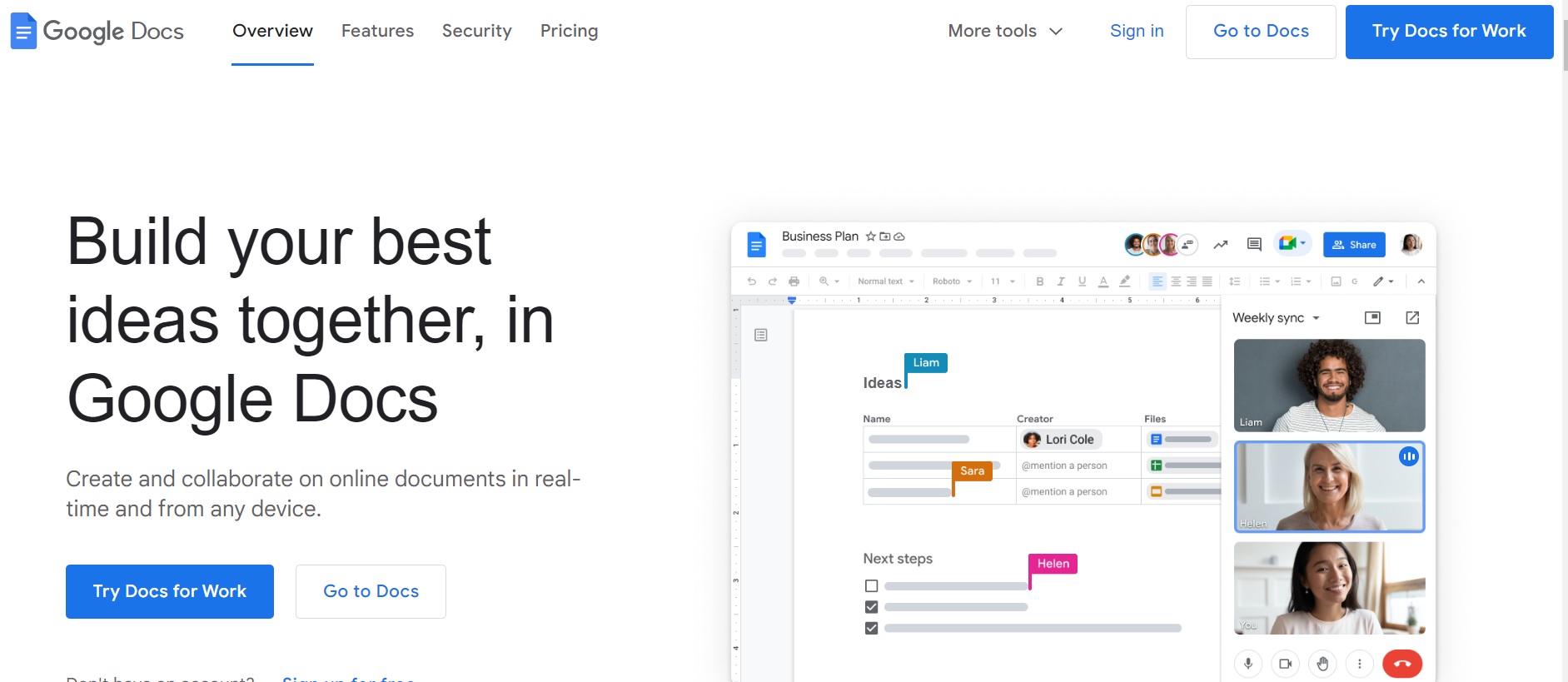The image size is (1568, 682).
Task: Click the open in new window icon
Action: [x=1412, y=317]
